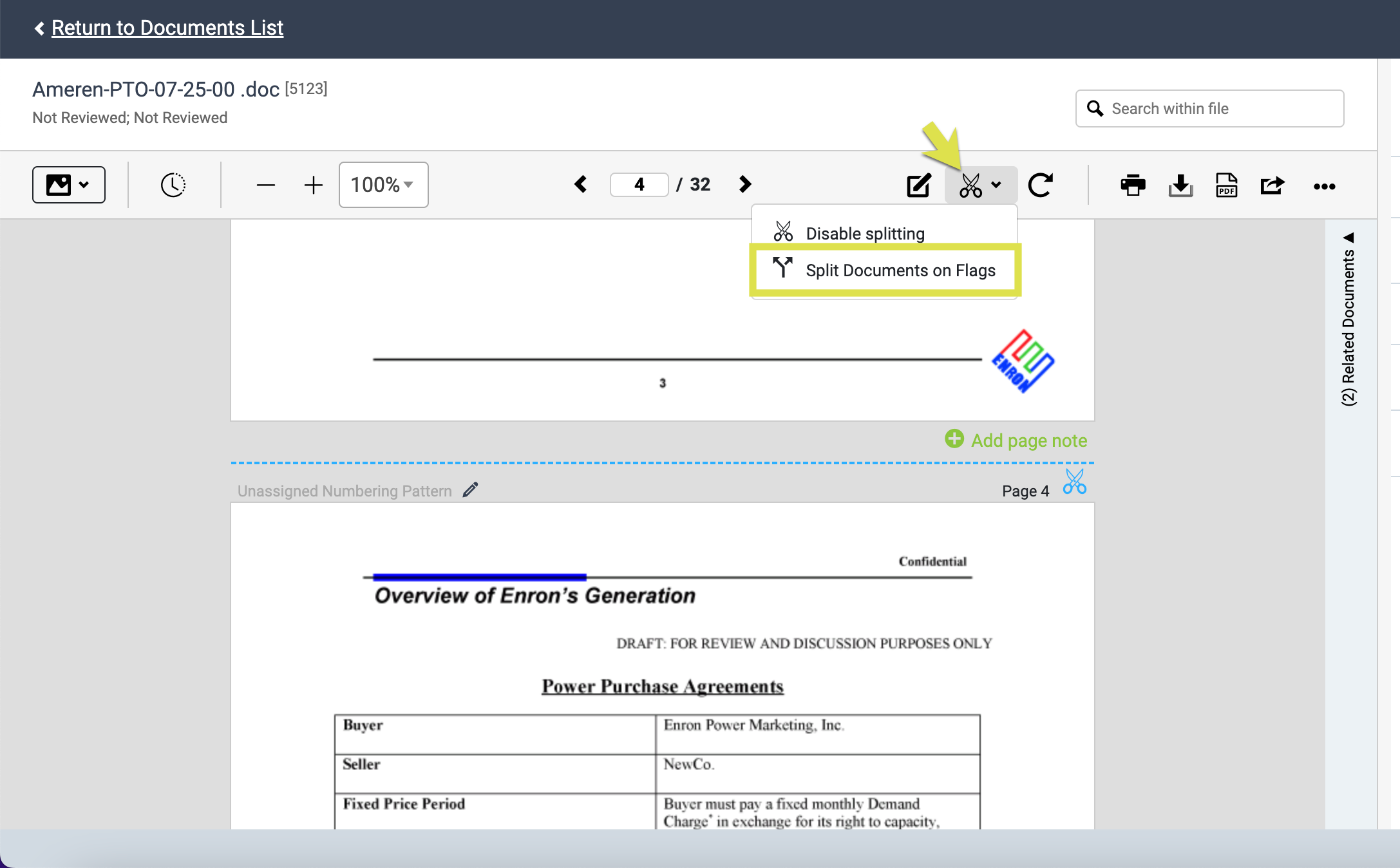Click the Overview of Enron's Generation heading
This screenshot has height=868, width=1400.
click(534, 596)
